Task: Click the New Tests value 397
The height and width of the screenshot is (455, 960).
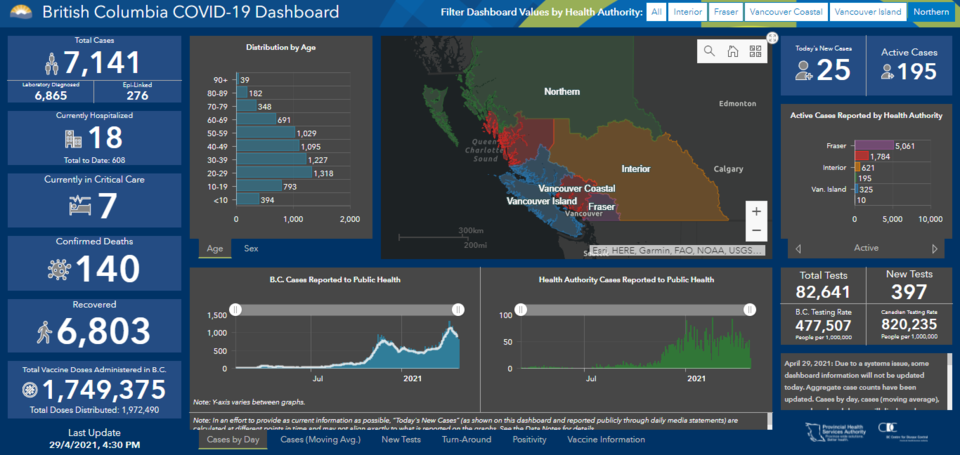Action: (909, 291)
